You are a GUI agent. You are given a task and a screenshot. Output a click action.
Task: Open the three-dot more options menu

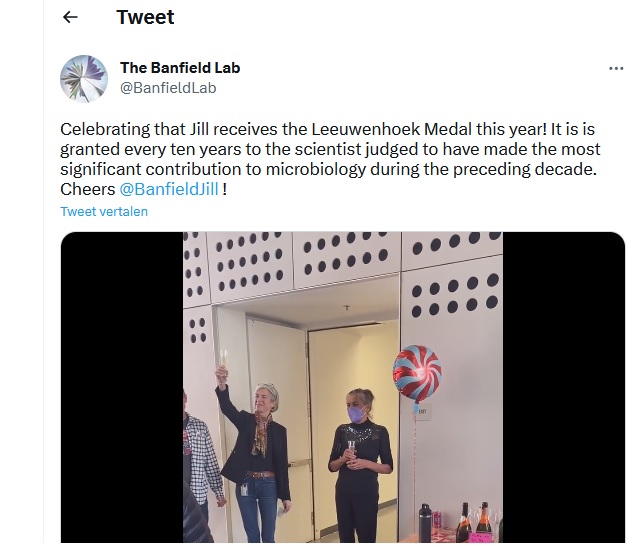click(616, 69)
